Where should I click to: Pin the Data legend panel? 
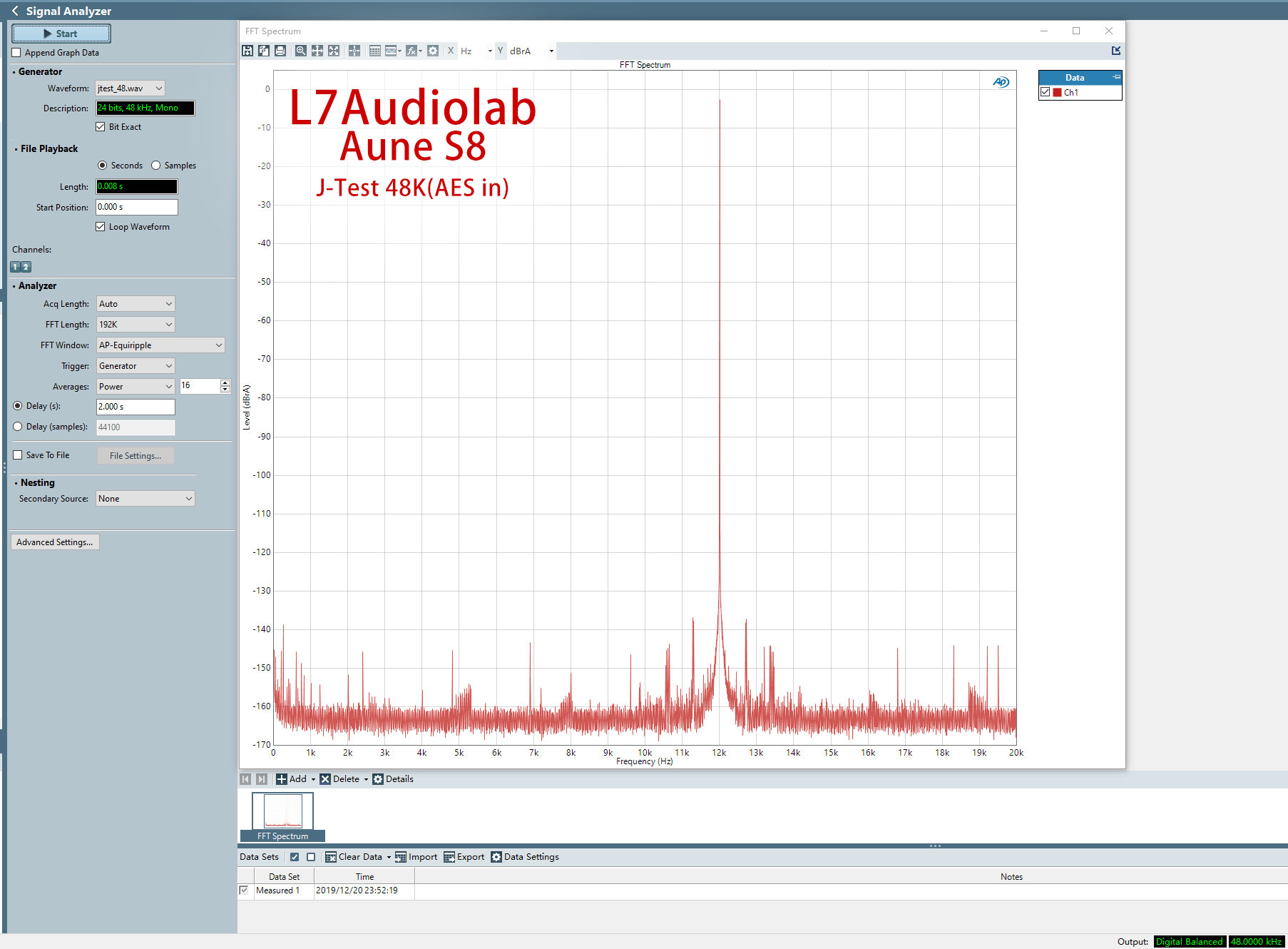click(1117, 77)
